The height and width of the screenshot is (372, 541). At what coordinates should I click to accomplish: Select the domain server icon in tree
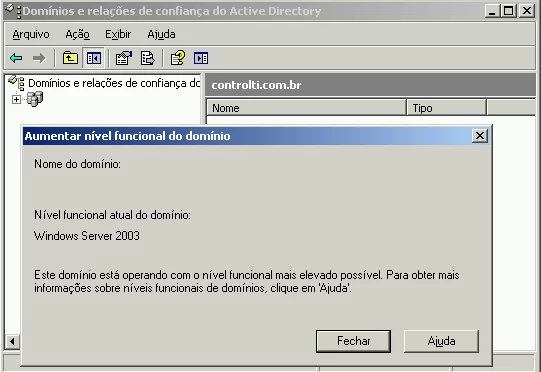(35, 99)
